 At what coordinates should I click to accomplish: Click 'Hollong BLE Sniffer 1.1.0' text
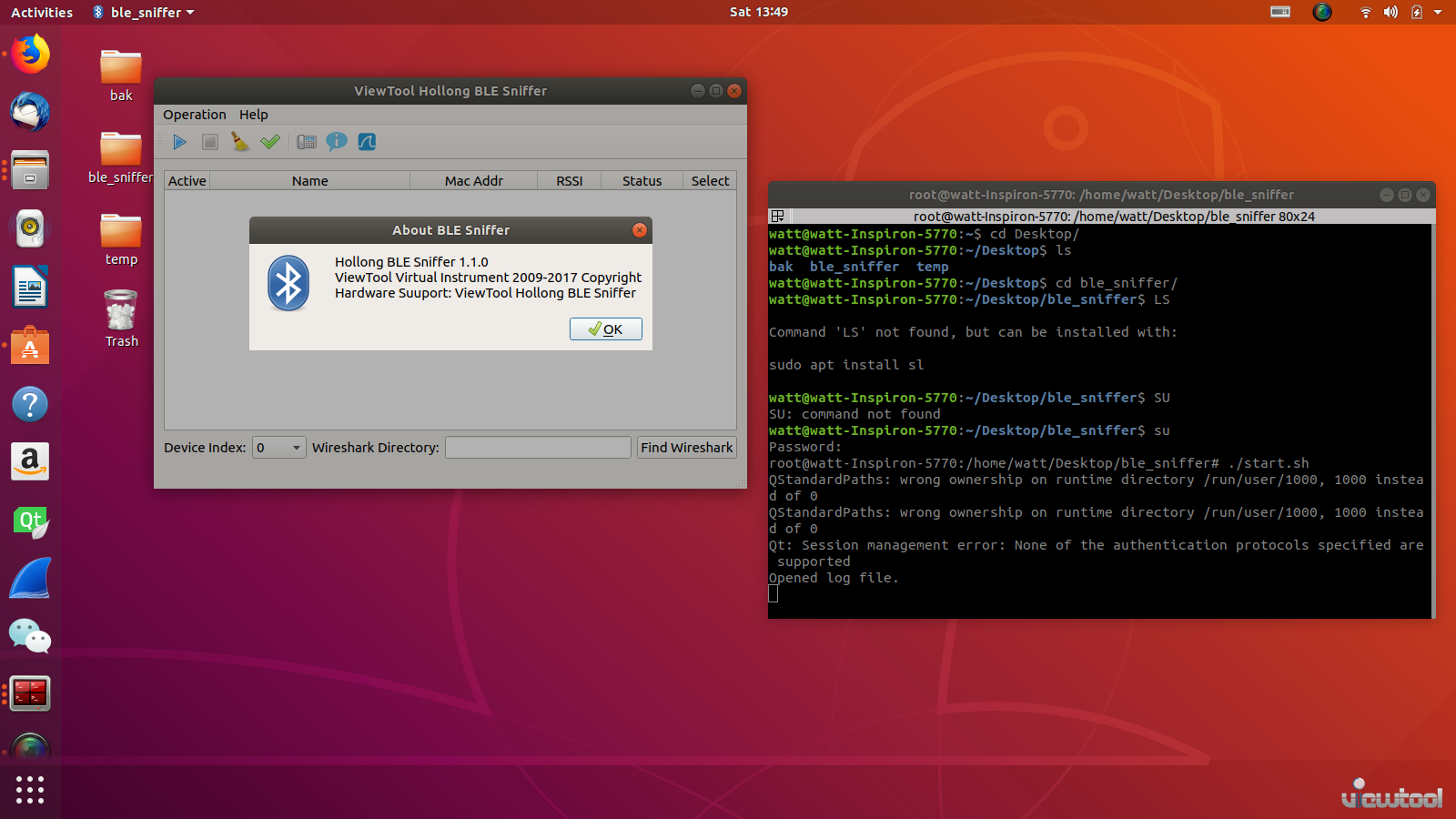pos(411,262)
